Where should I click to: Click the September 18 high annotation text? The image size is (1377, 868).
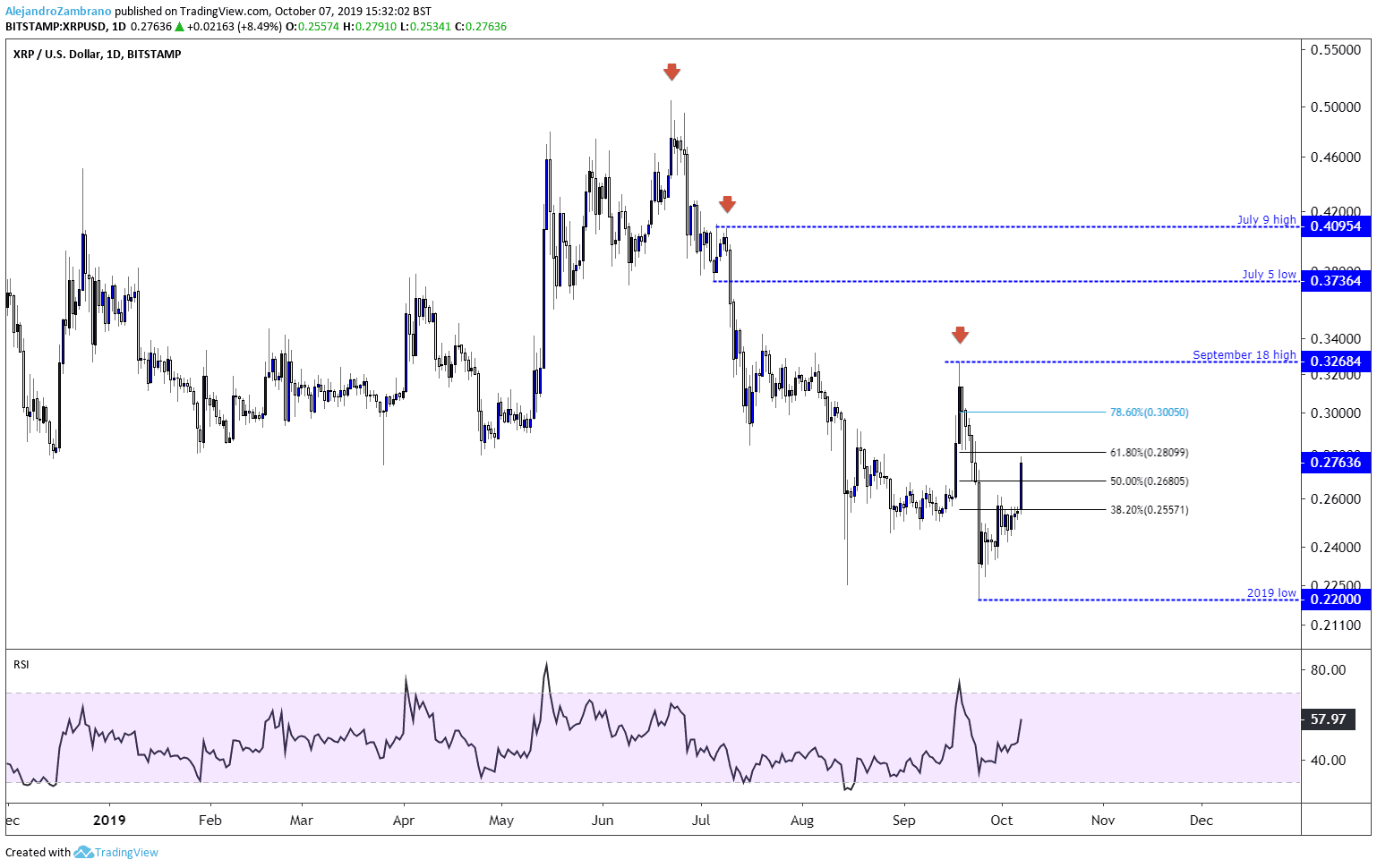pos(1244,355)
